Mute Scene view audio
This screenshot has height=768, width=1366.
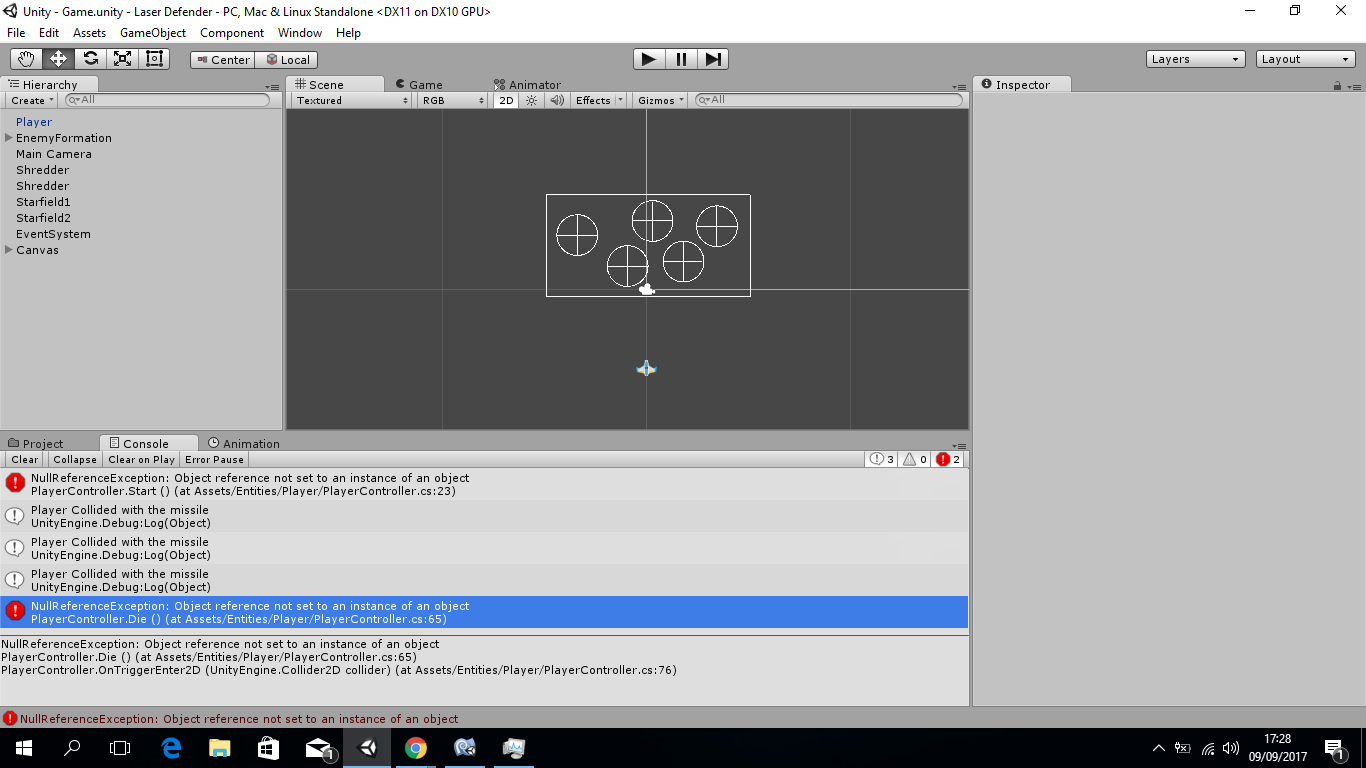click(x=556, y=100)
